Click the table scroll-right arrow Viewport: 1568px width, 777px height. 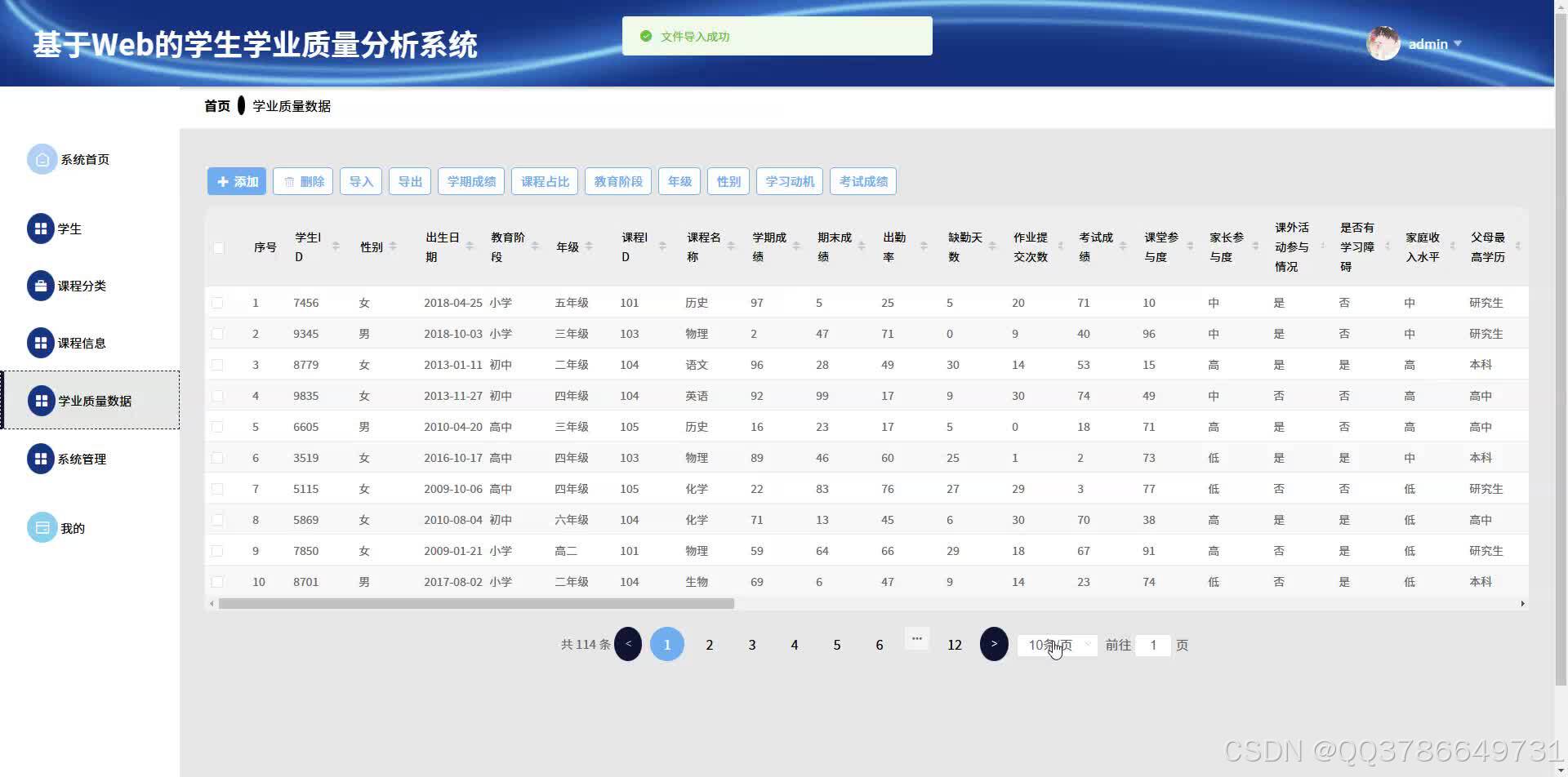(x=1522, y=604)
